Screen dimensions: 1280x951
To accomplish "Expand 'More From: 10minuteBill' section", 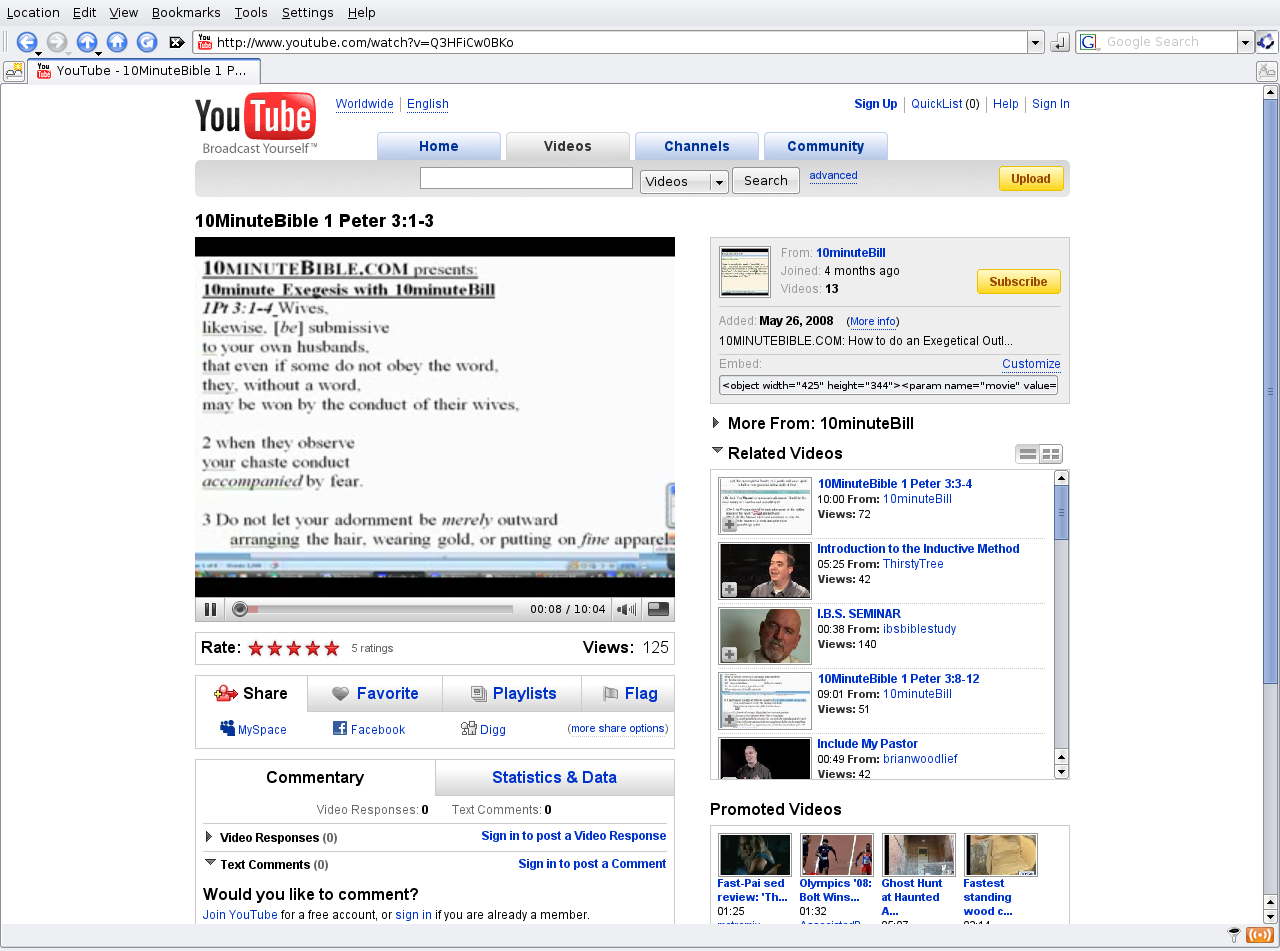I will 716,423.
